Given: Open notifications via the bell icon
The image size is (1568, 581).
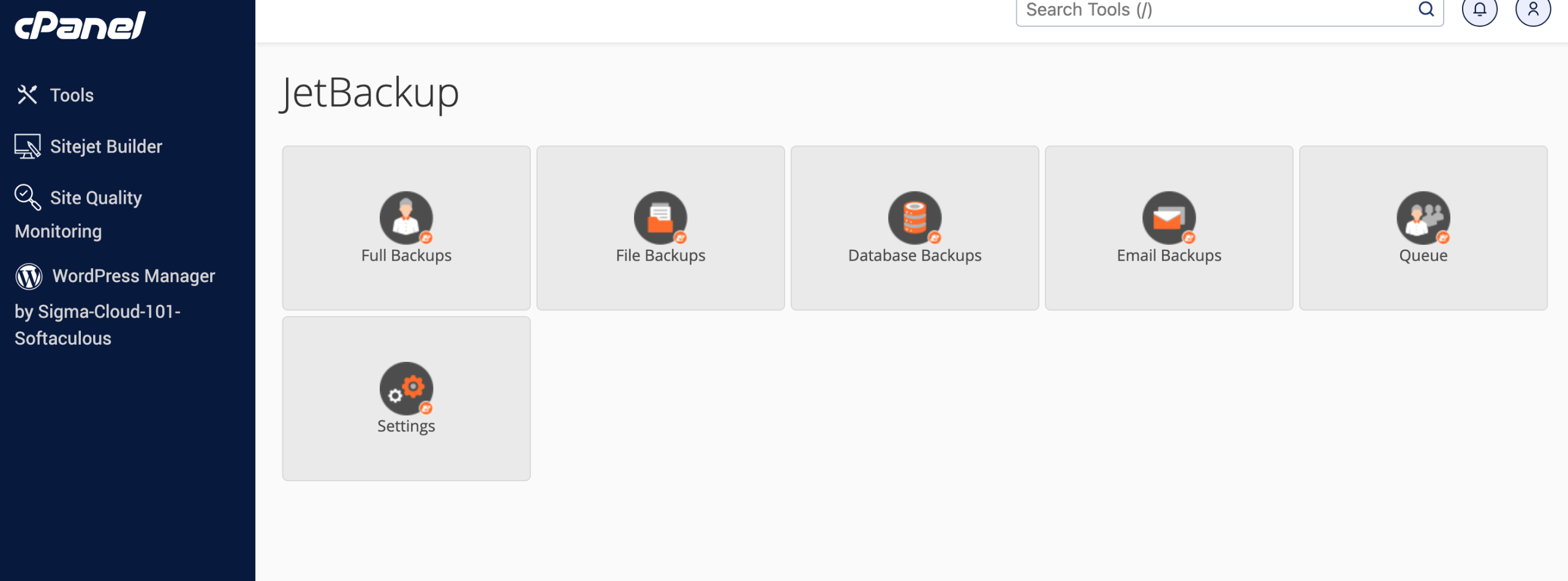Looking at the screenshot, I should tap(1479, 10).
